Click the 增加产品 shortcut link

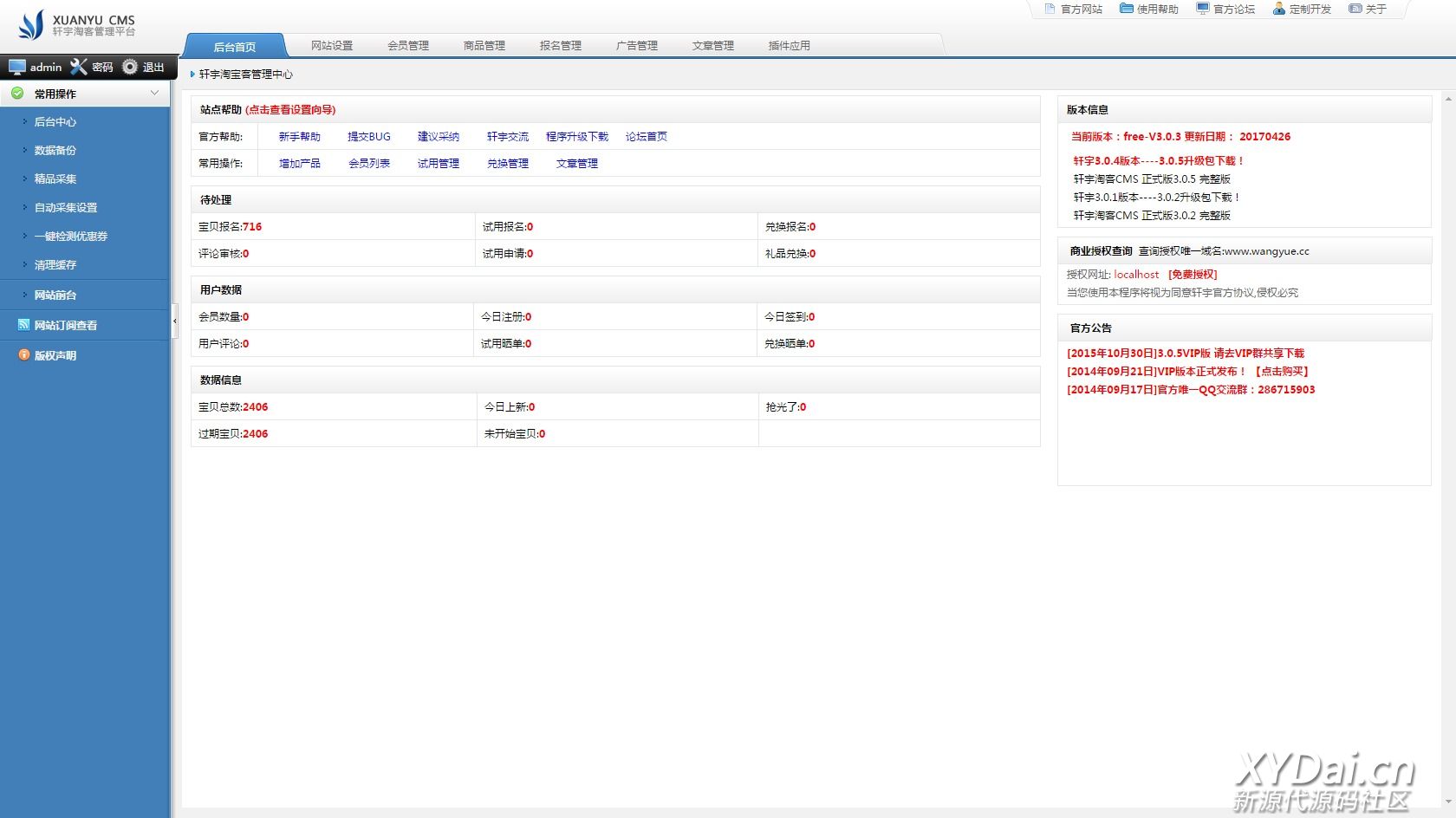[300, 164]
